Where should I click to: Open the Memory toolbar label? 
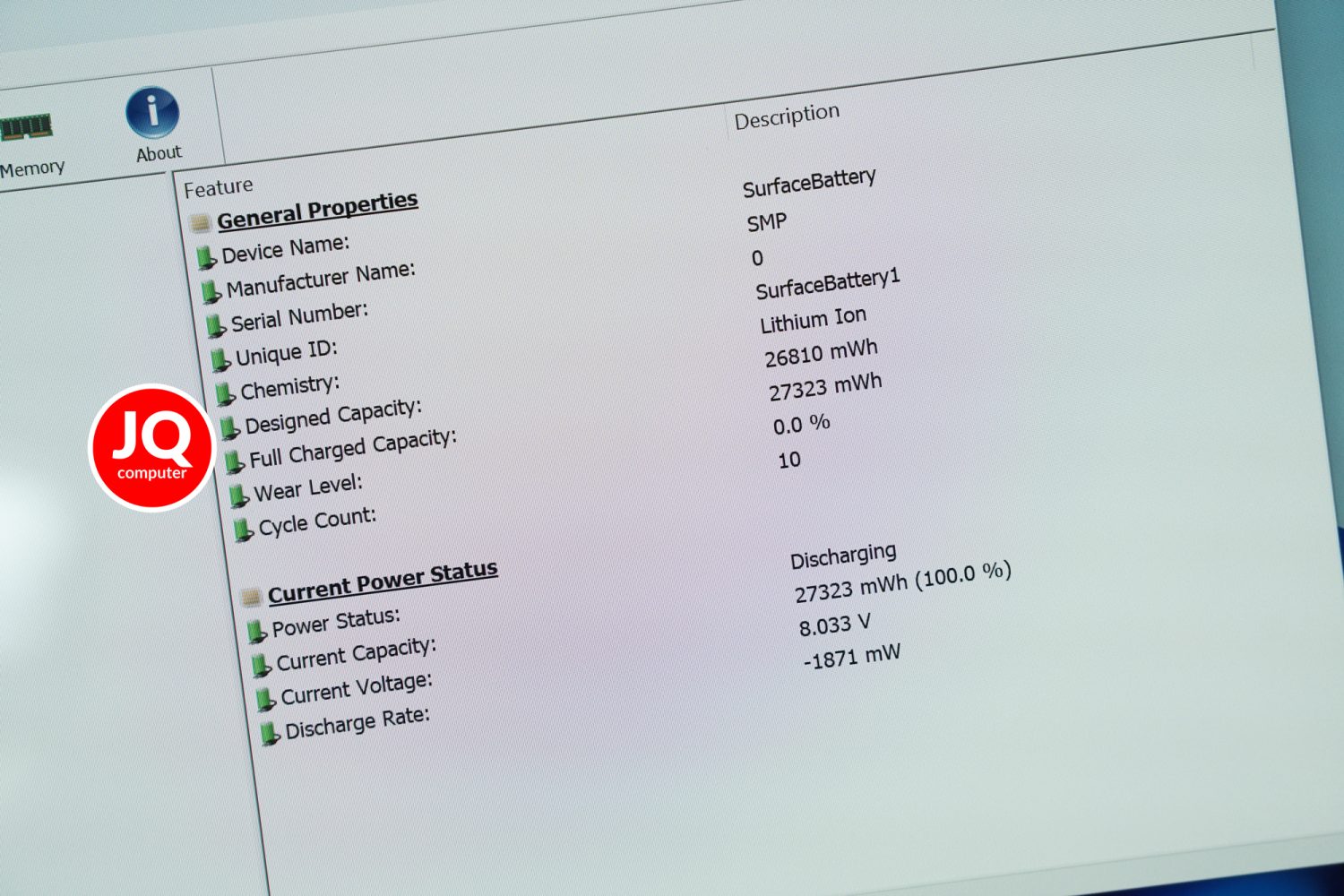(32, 168)
